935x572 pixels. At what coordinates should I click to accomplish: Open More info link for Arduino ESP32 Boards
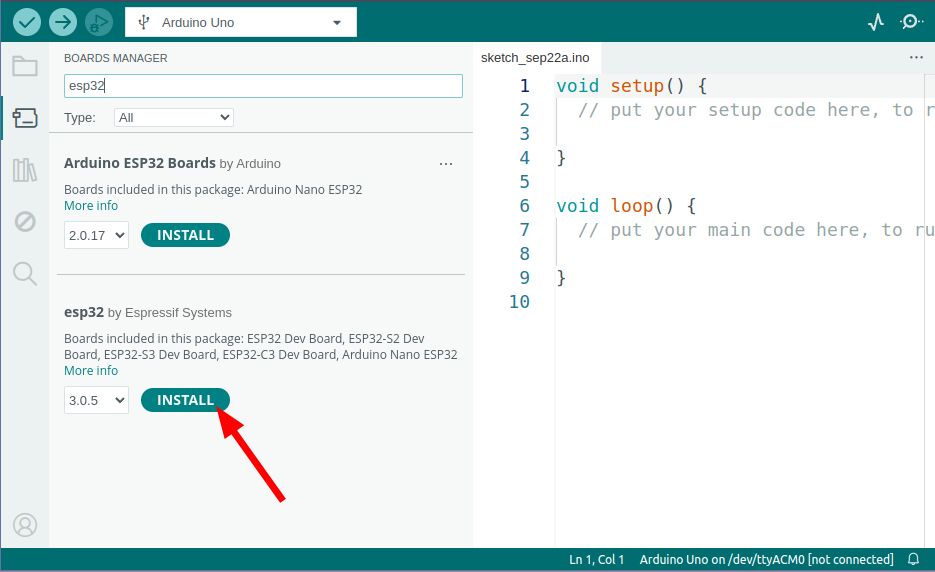tap(91, 206)
